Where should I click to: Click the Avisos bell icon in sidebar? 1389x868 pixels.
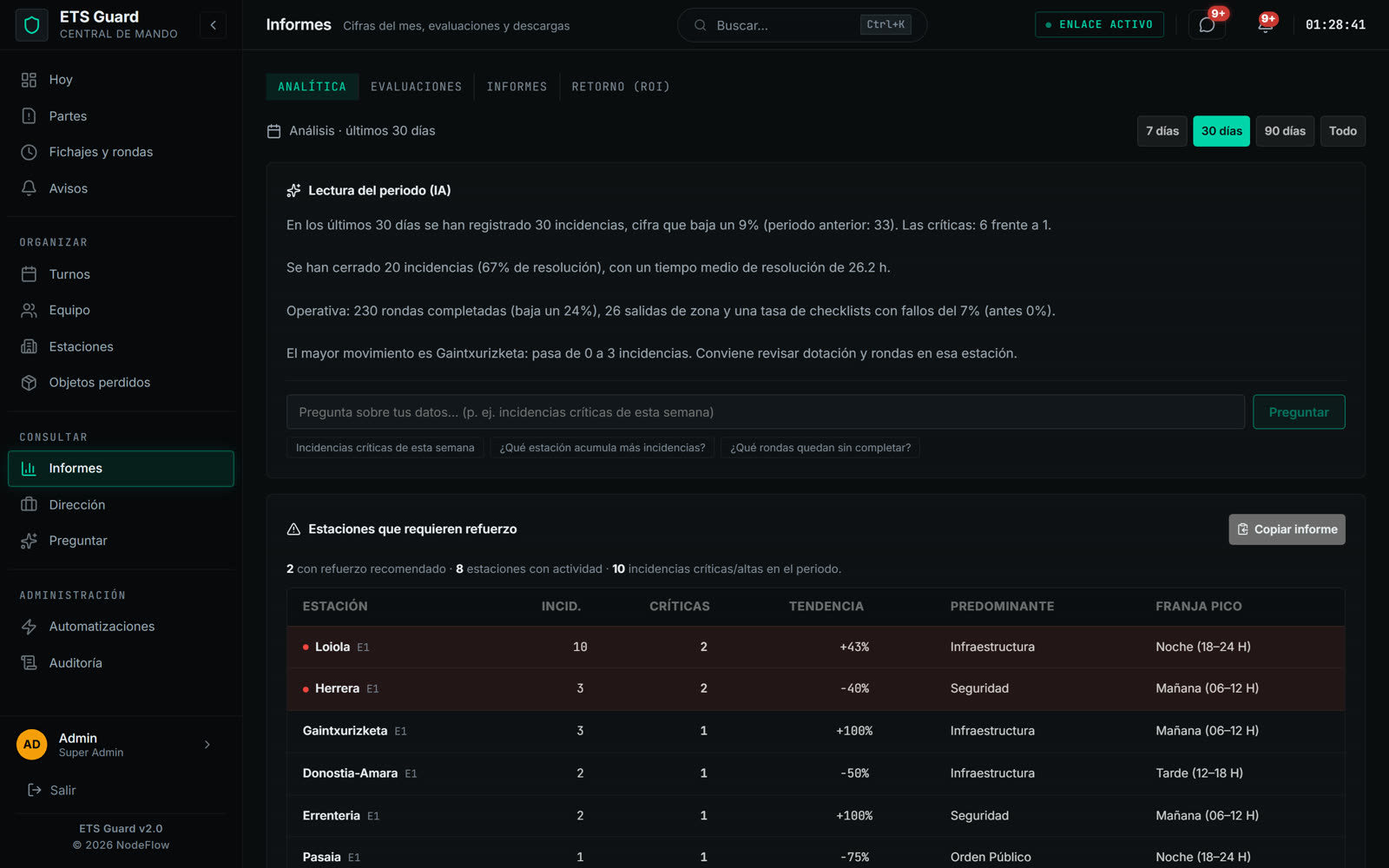[x=29, y=188]
